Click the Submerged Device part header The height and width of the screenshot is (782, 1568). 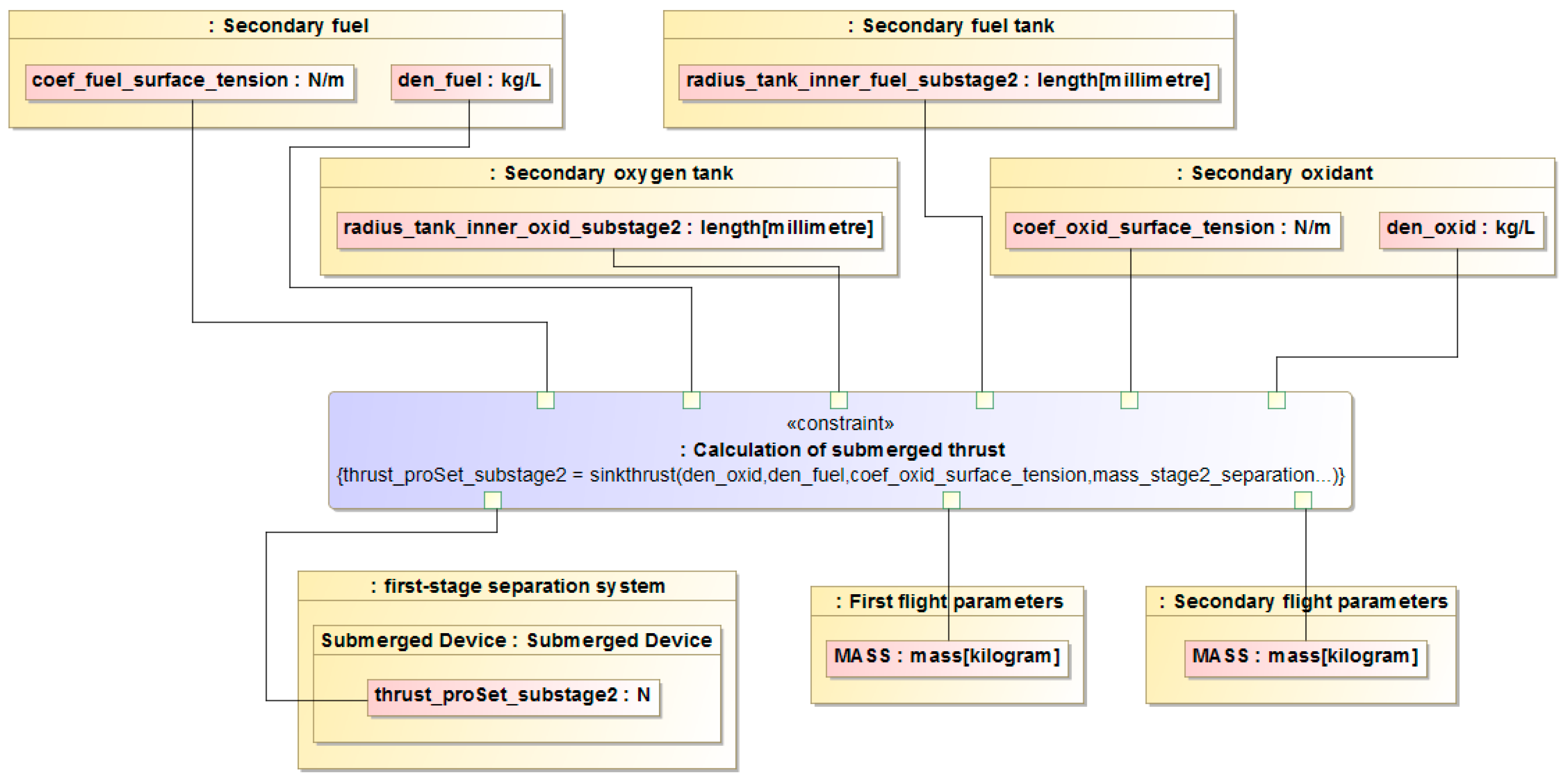point(516,641)
